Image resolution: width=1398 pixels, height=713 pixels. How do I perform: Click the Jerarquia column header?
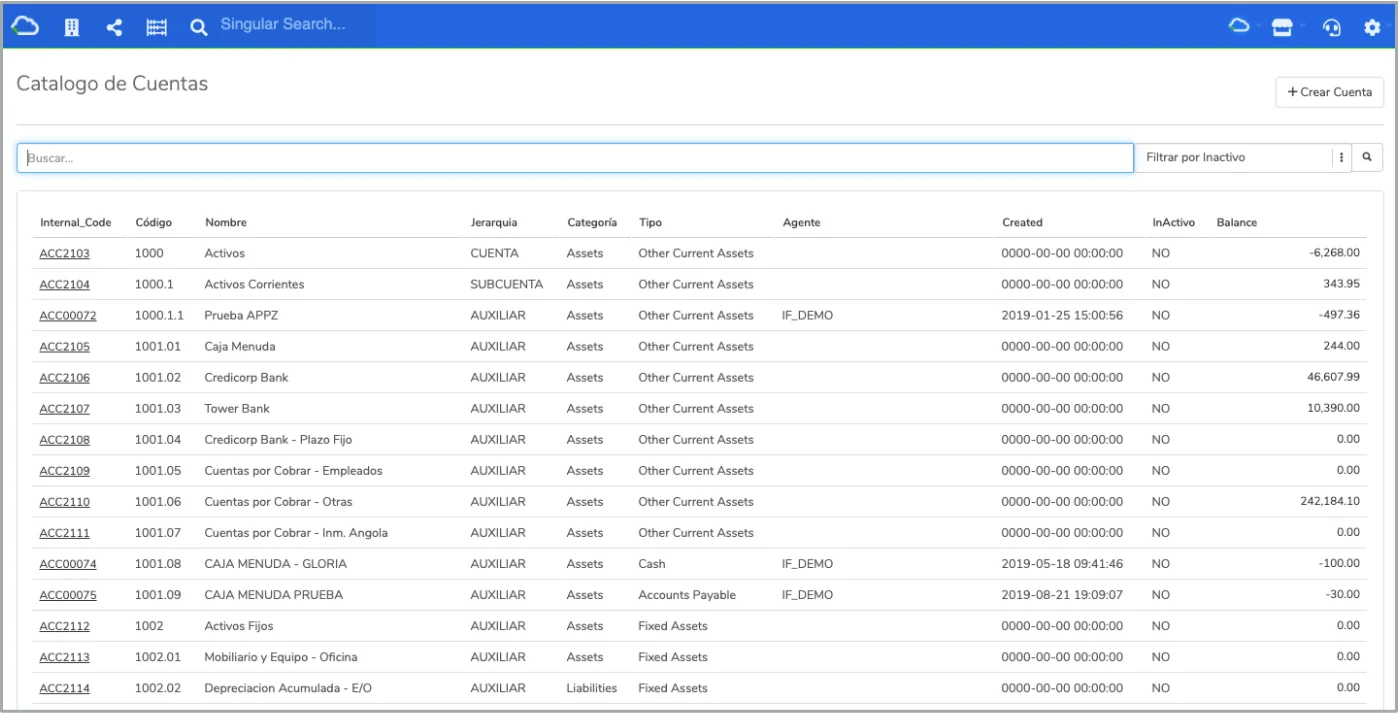[494, 222]
